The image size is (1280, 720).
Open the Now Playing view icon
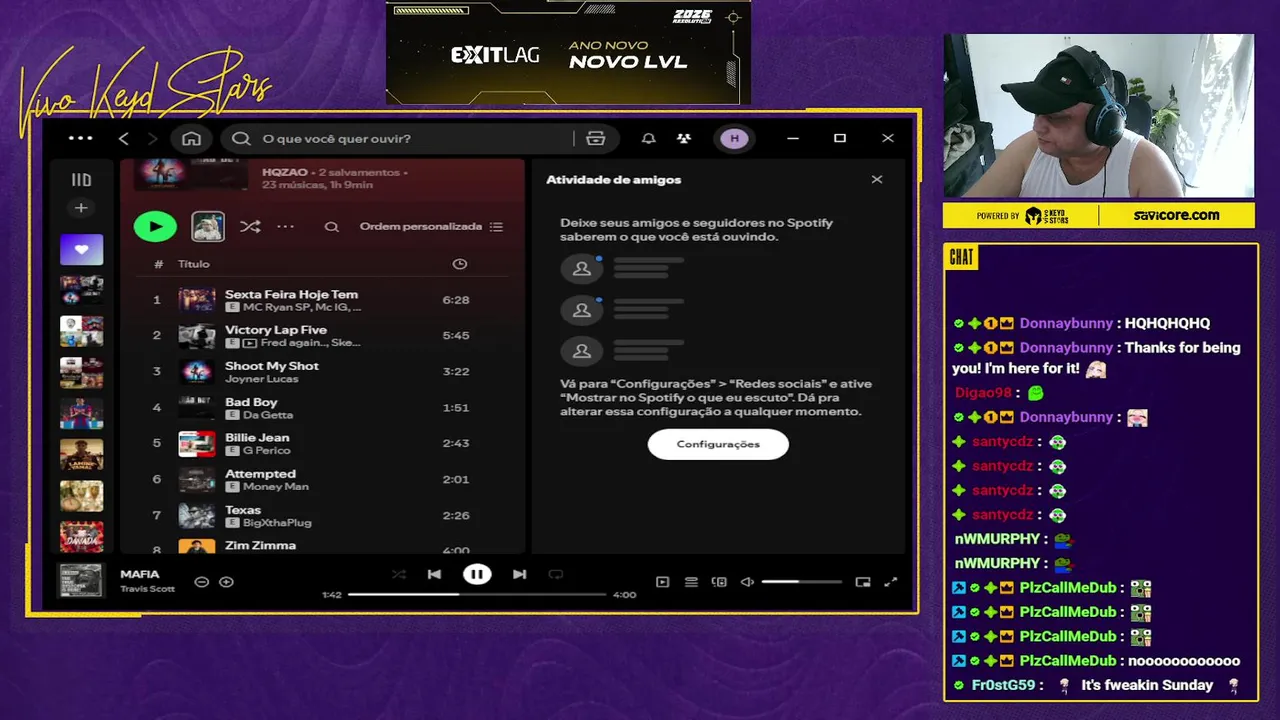coord(662,582)
